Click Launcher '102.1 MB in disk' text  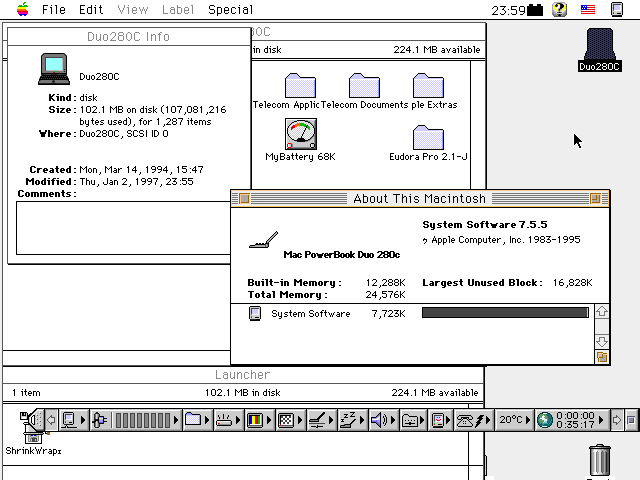click(x=242, y=393)
